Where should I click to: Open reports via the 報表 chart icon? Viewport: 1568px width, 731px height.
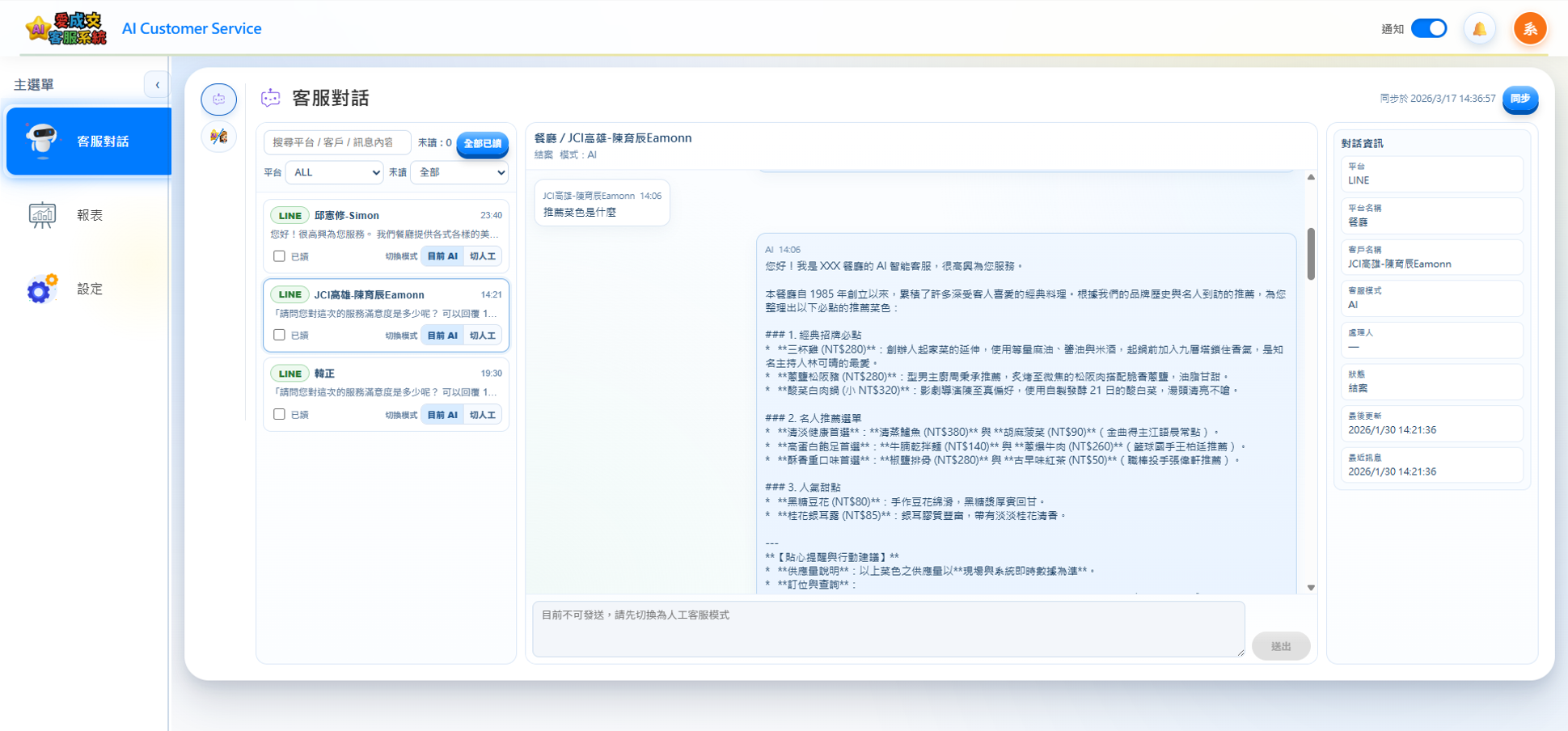coord(41,213)
